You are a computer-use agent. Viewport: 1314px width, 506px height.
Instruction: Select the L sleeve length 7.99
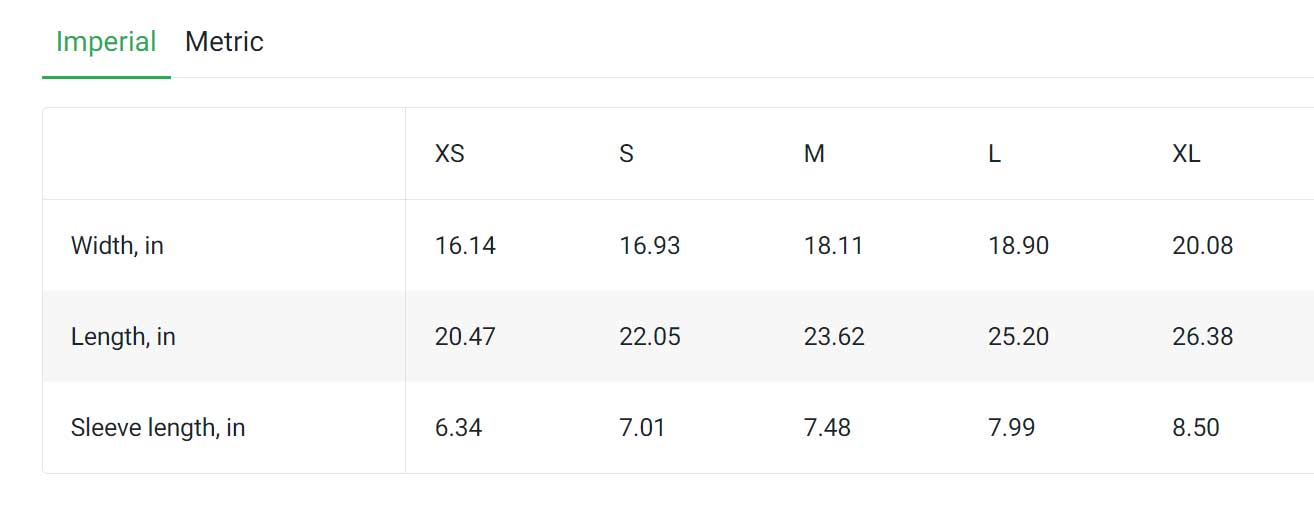1012,428
